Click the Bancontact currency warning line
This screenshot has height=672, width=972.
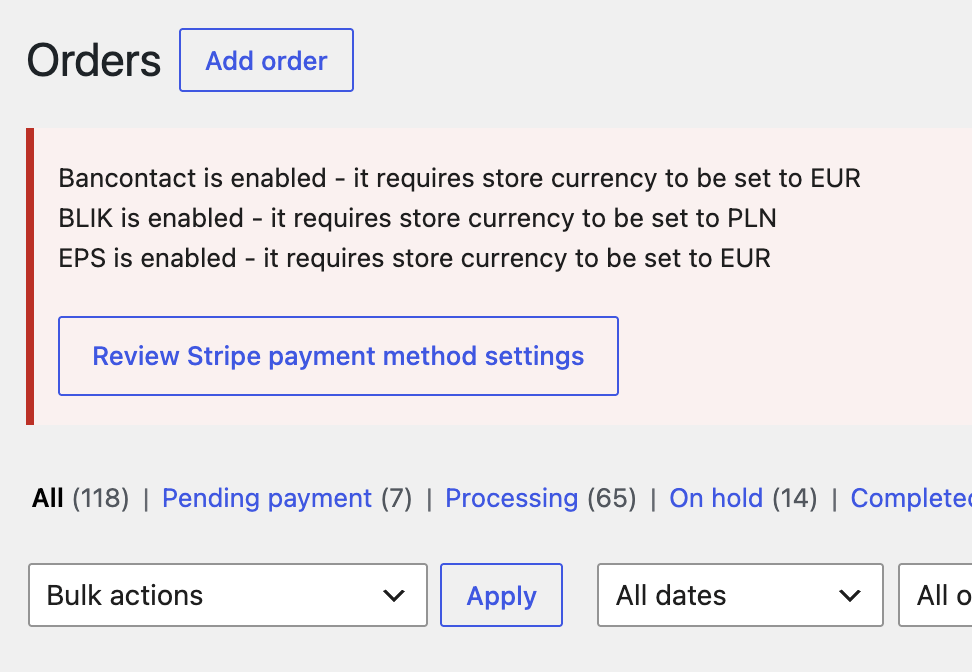[x=459, y=179]
